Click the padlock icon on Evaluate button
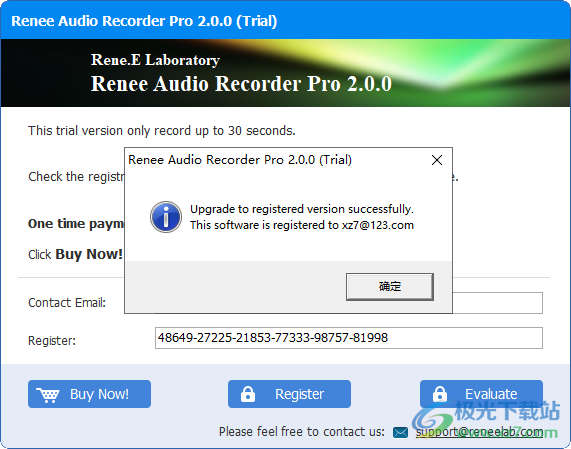The image size is (571, 449). click(440, 394)
